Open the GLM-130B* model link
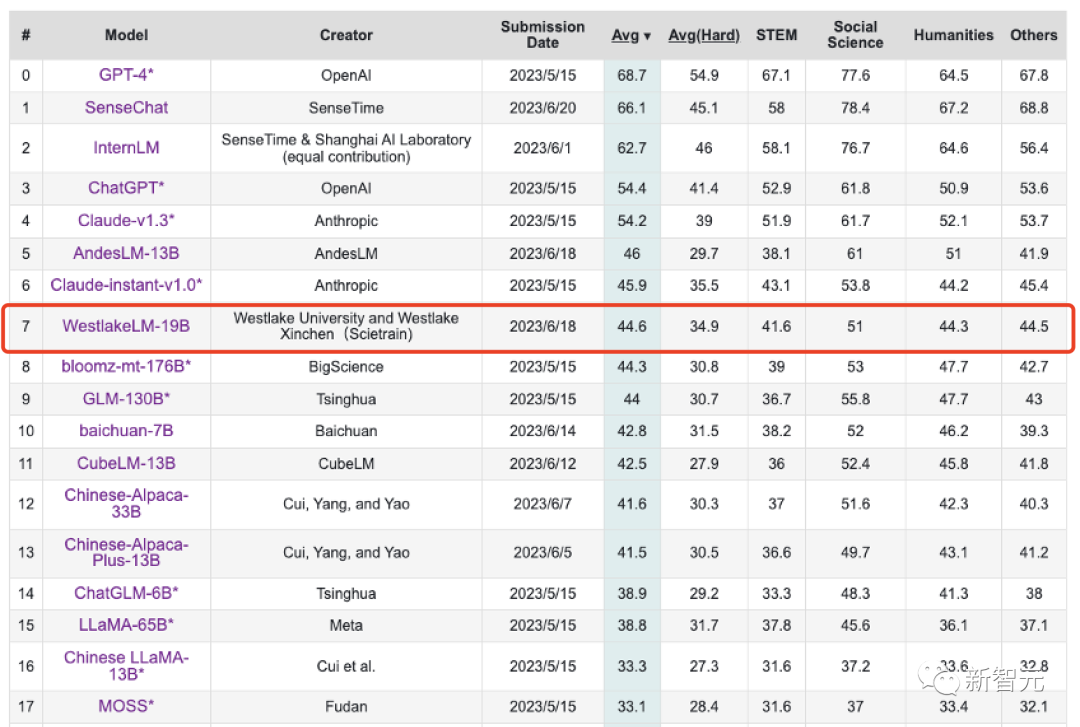Image resolution: width=1080 pixels, height=727 pixels. 126,399
